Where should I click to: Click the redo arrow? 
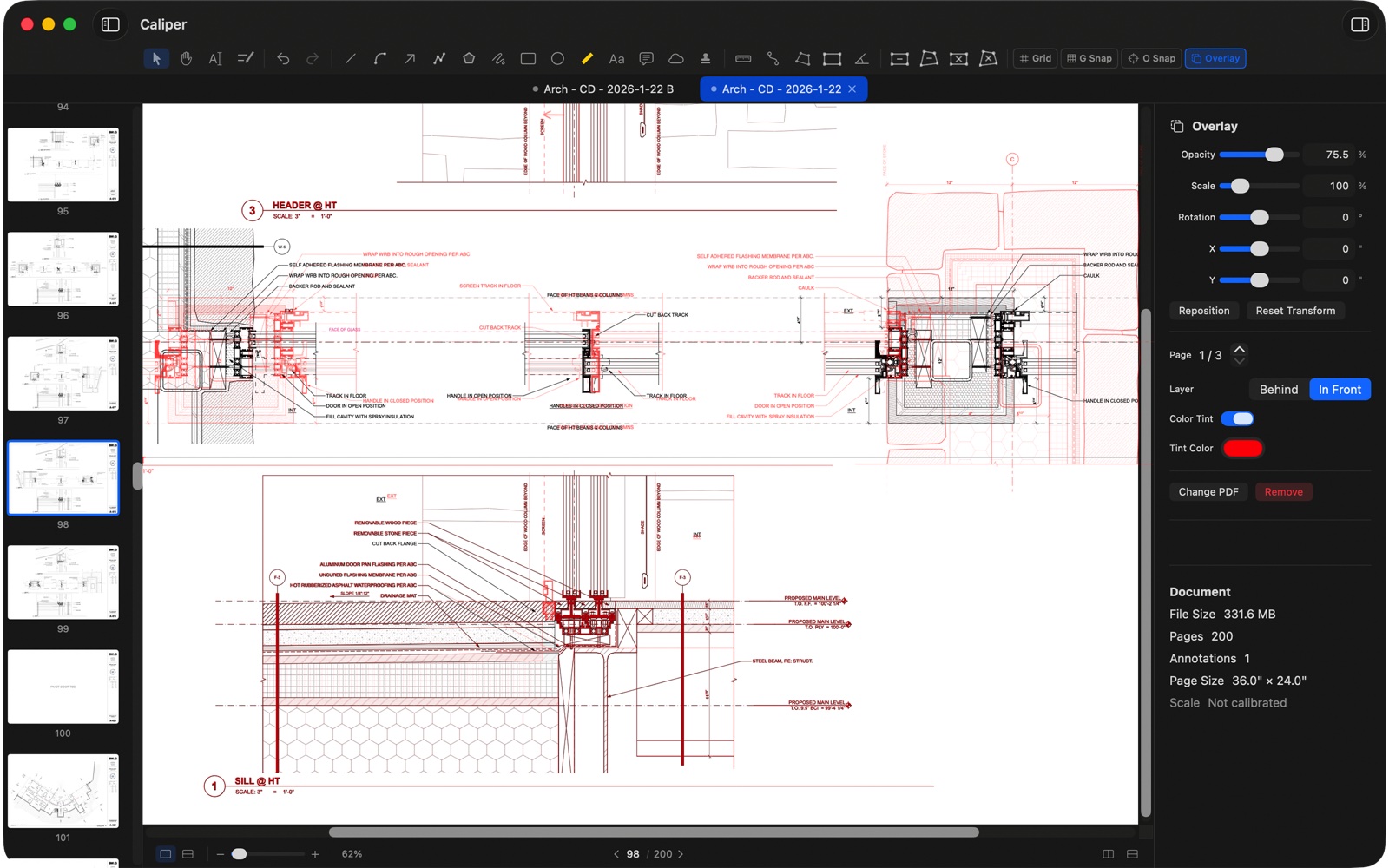point(313,59)
